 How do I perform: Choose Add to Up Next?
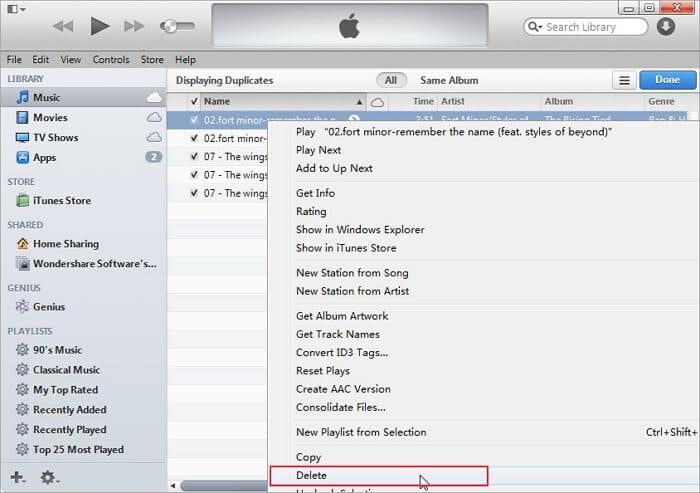point(484,168)
